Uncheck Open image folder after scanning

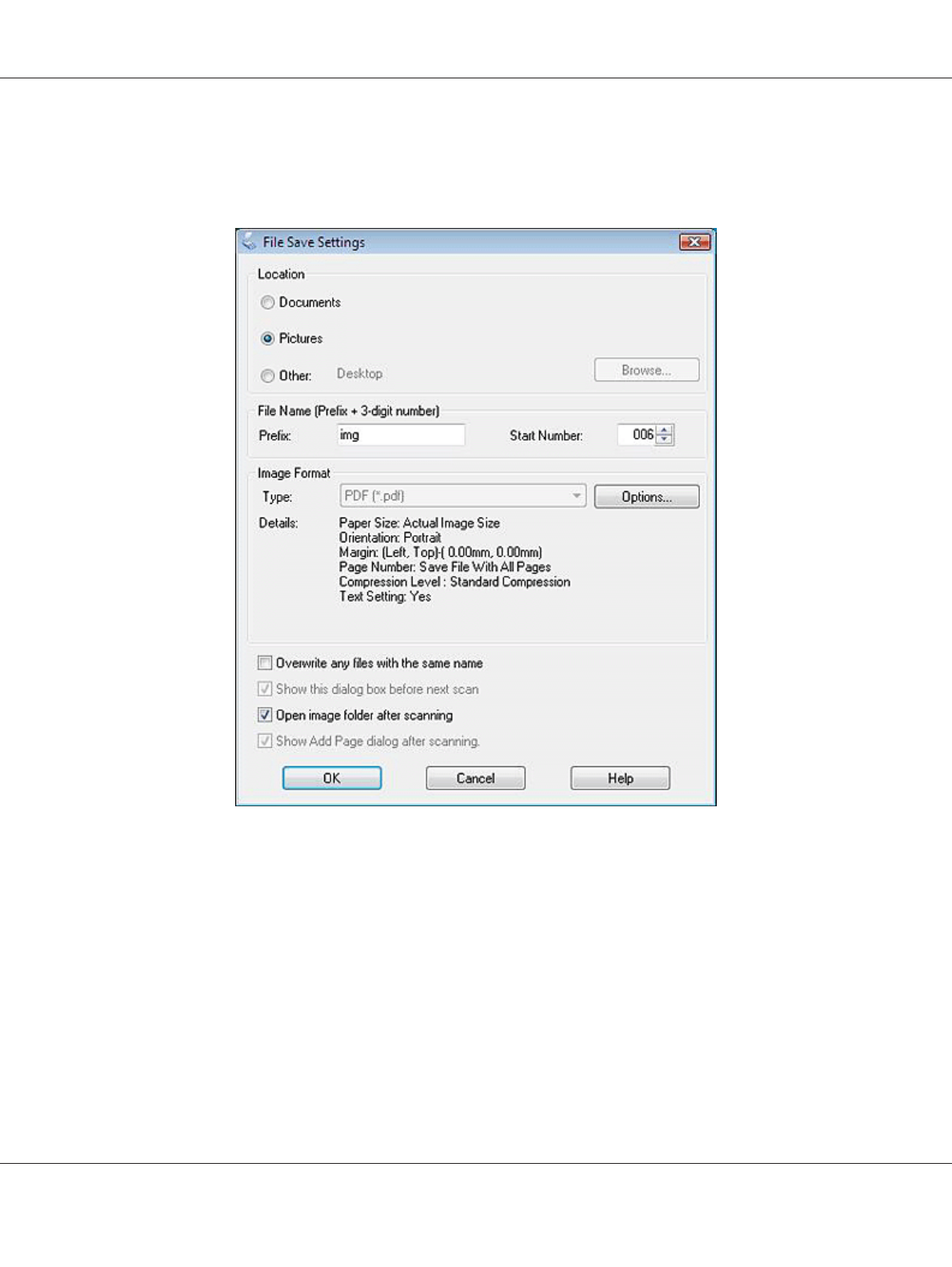click(265, 715)
